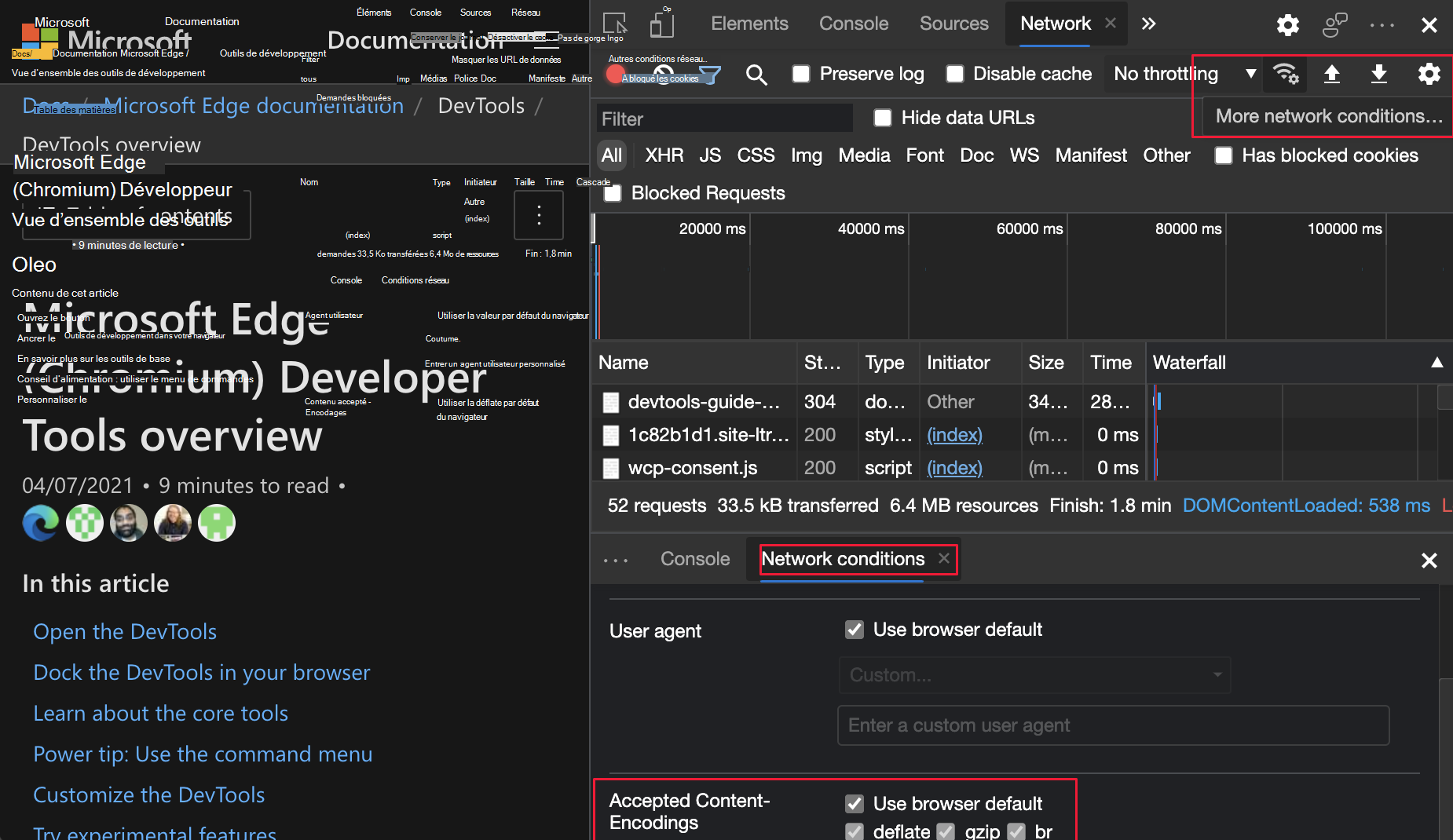The width and height of the screenshot is (1453, 840).
Task: Open the Custom user agent dropdown
Action: [1034, 675]
